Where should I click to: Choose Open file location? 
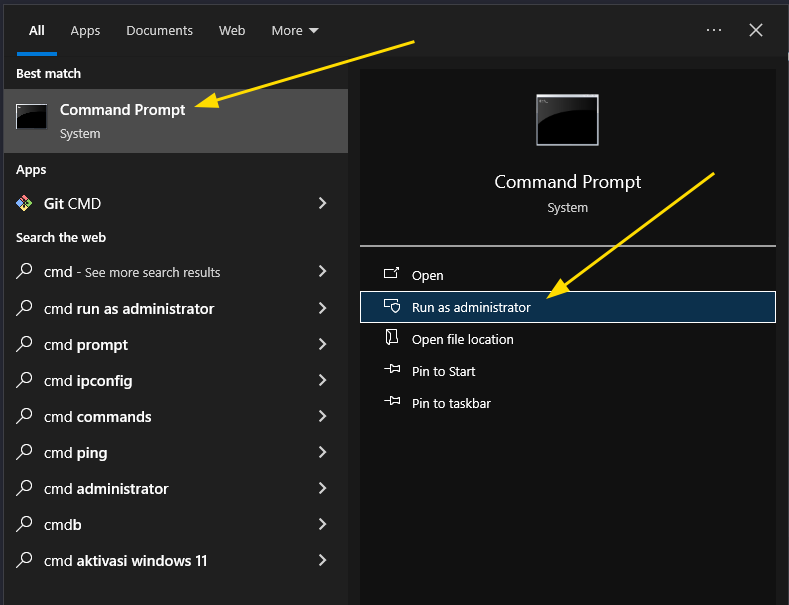click(568, 339)
